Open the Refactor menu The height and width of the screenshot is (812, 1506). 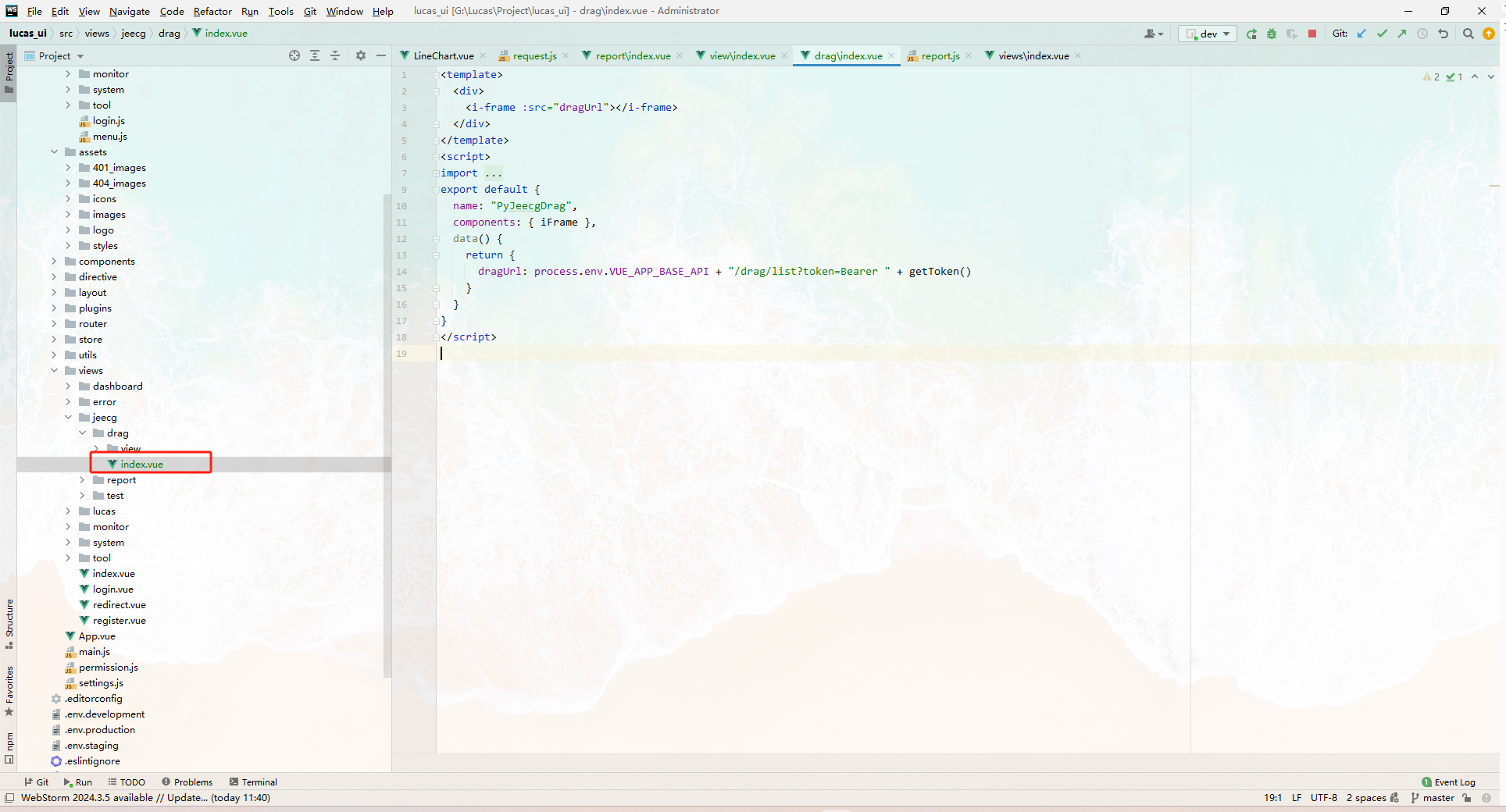(x=212, y=11)
